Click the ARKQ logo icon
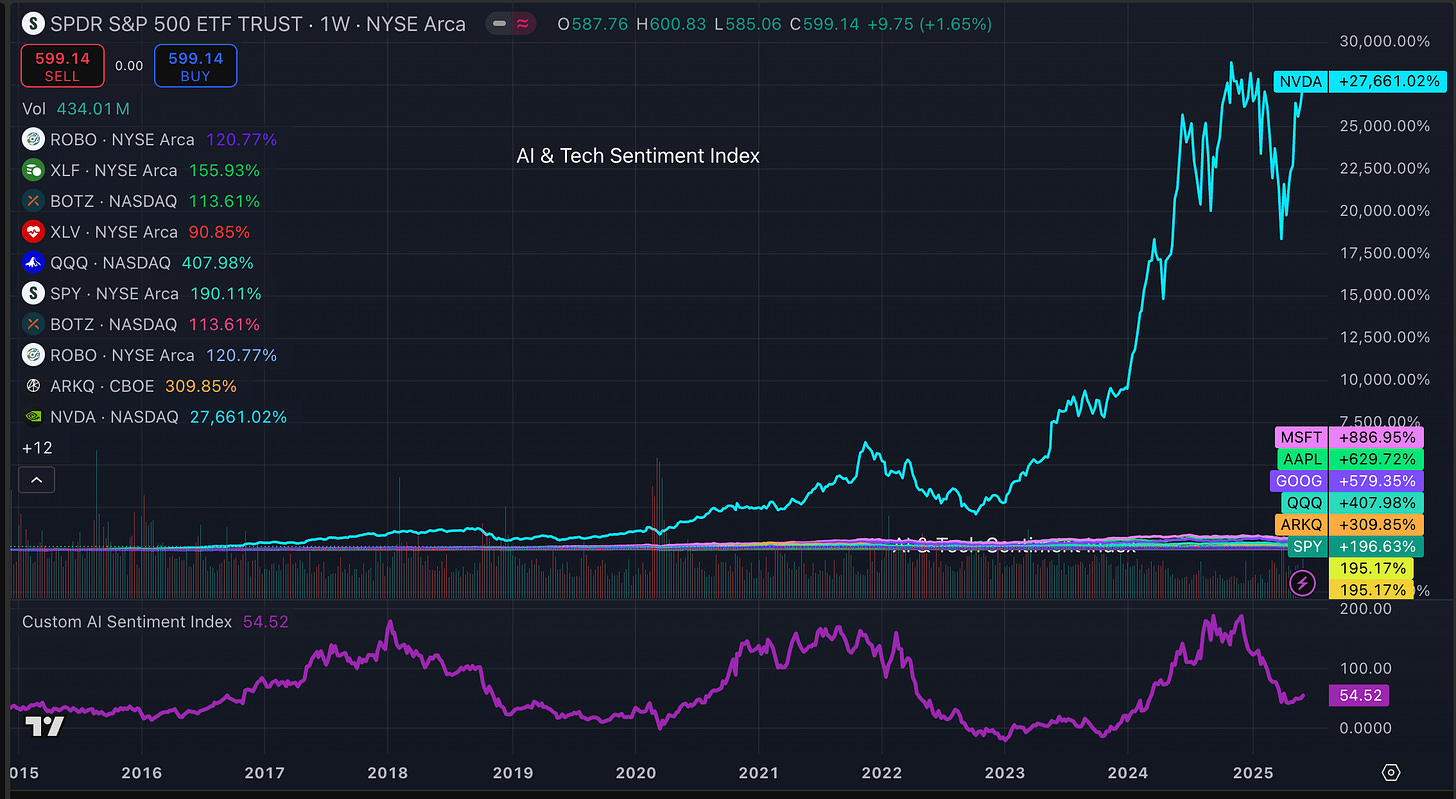 (x=33, y=386)
